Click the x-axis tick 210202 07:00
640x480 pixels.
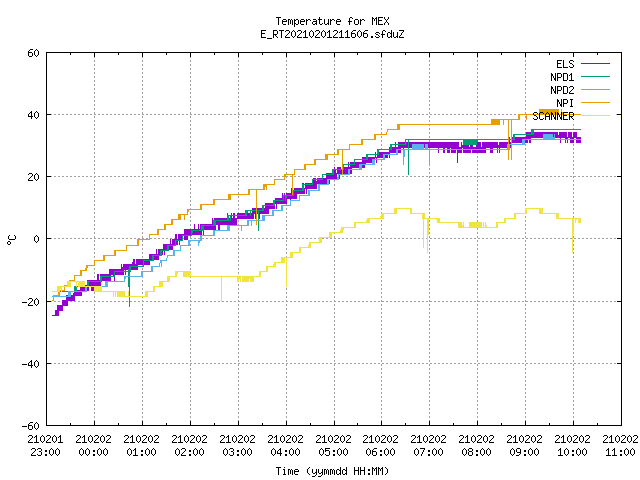(429, 446)
